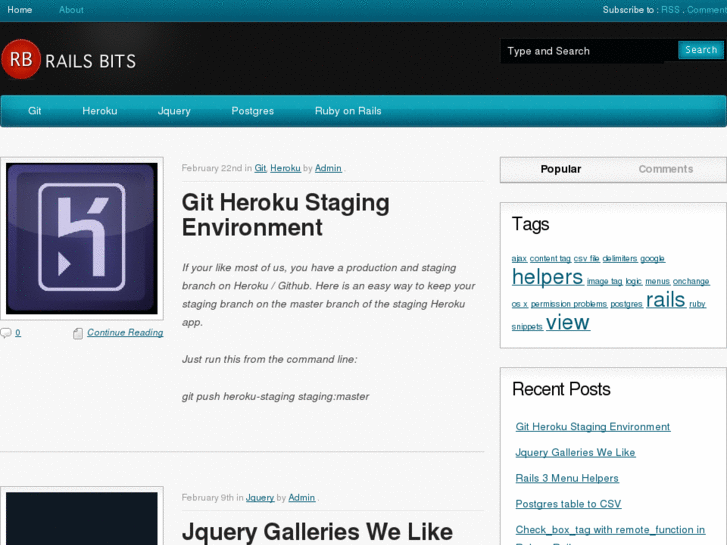This screenshot has height=545, width=727.
Task: Select the os x tag
Action: 519,304
